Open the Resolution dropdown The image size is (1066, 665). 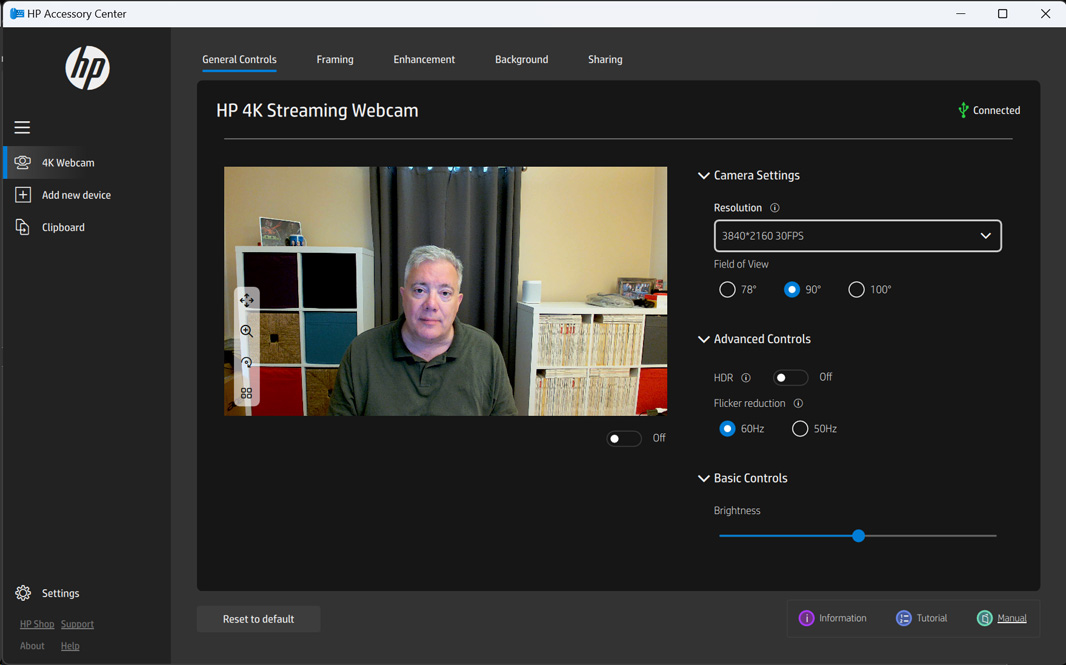[857, 236]
